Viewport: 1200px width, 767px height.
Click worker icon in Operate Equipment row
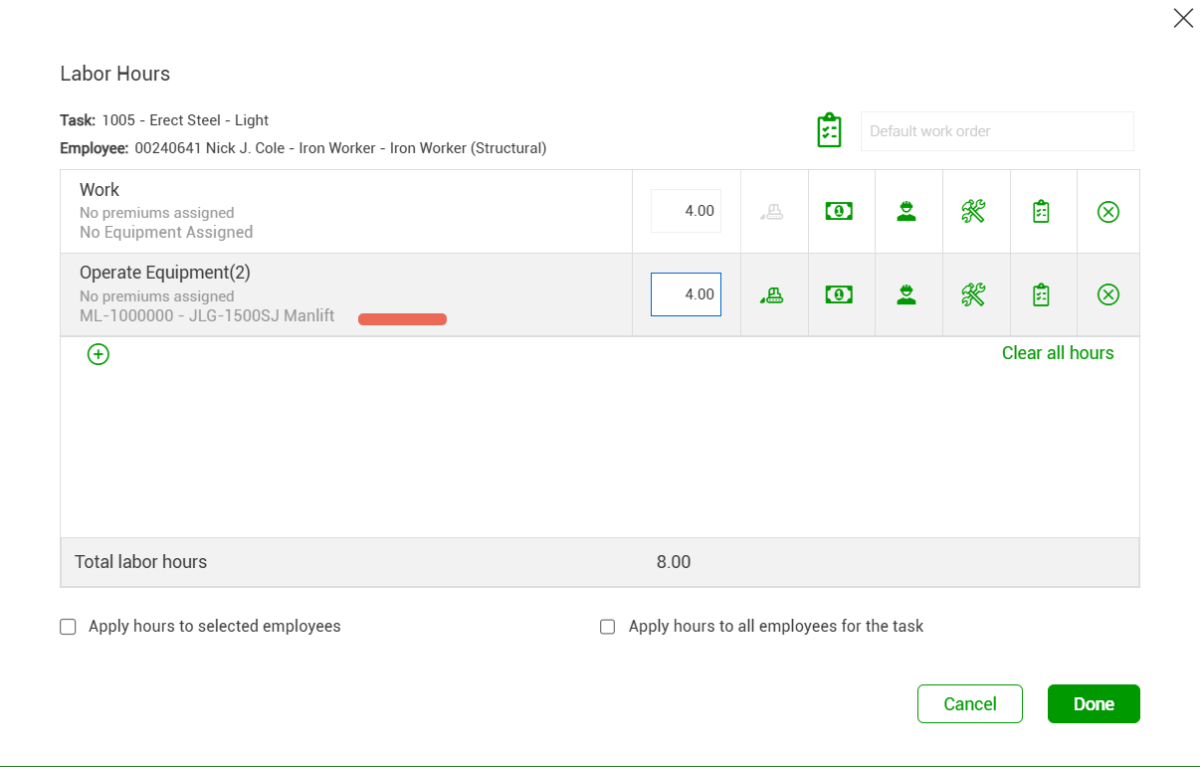point(907,295)
